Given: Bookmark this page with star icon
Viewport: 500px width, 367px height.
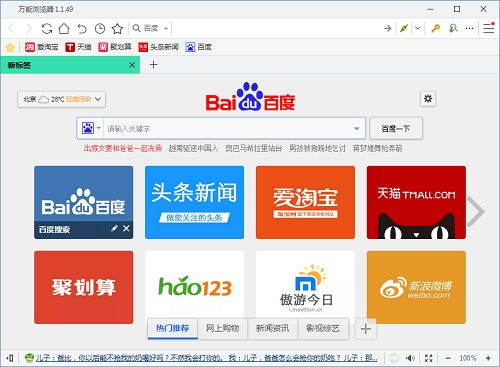Looking at the screenshot, I should click(x=117, y=29).
